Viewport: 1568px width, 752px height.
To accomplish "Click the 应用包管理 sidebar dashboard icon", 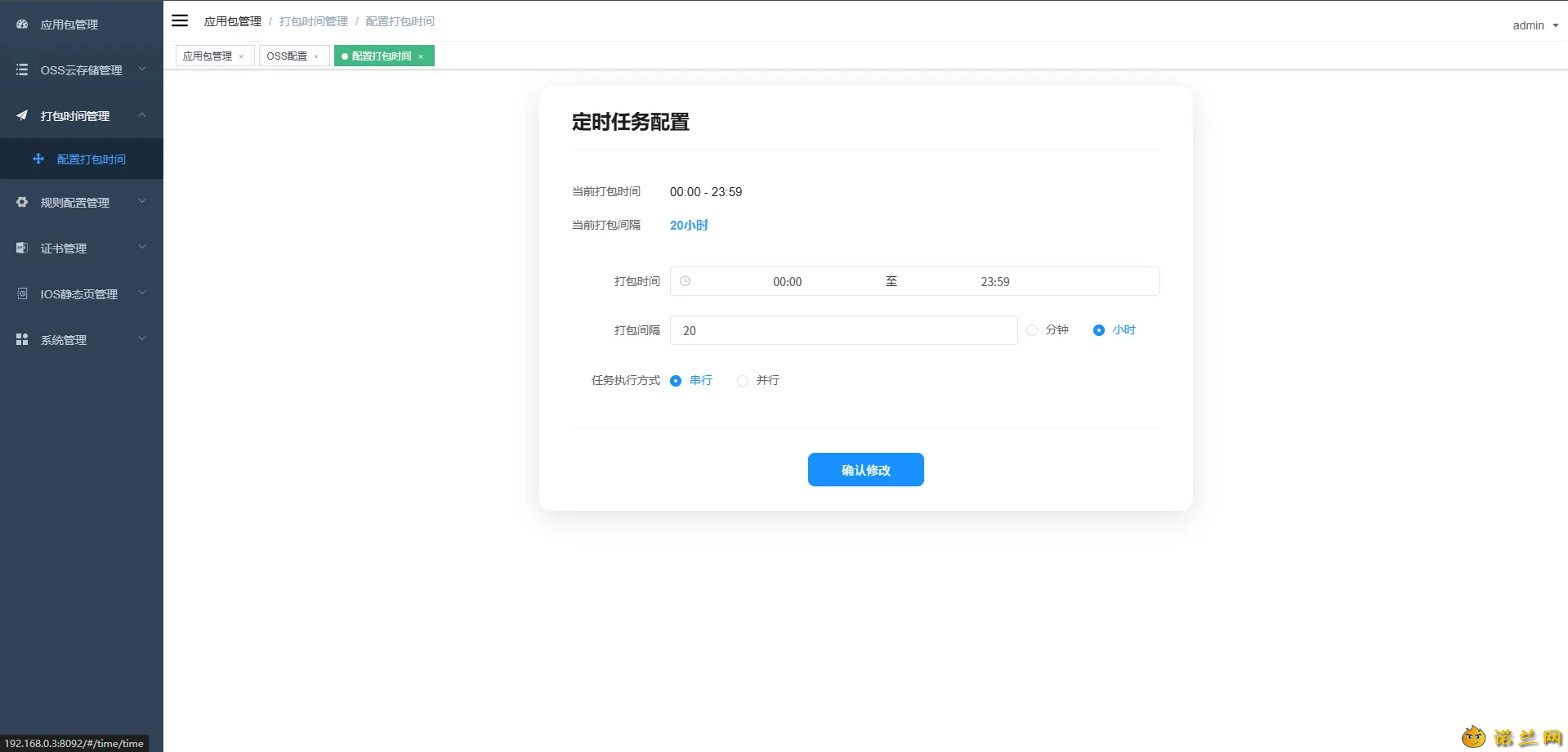I will 22,25.
